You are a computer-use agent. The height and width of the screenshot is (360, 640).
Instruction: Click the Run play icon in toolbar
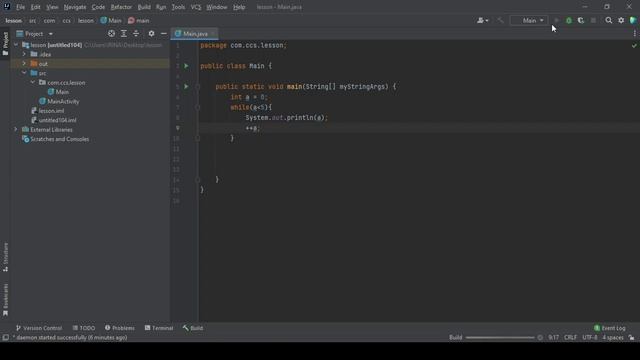(x=556, y=20)
